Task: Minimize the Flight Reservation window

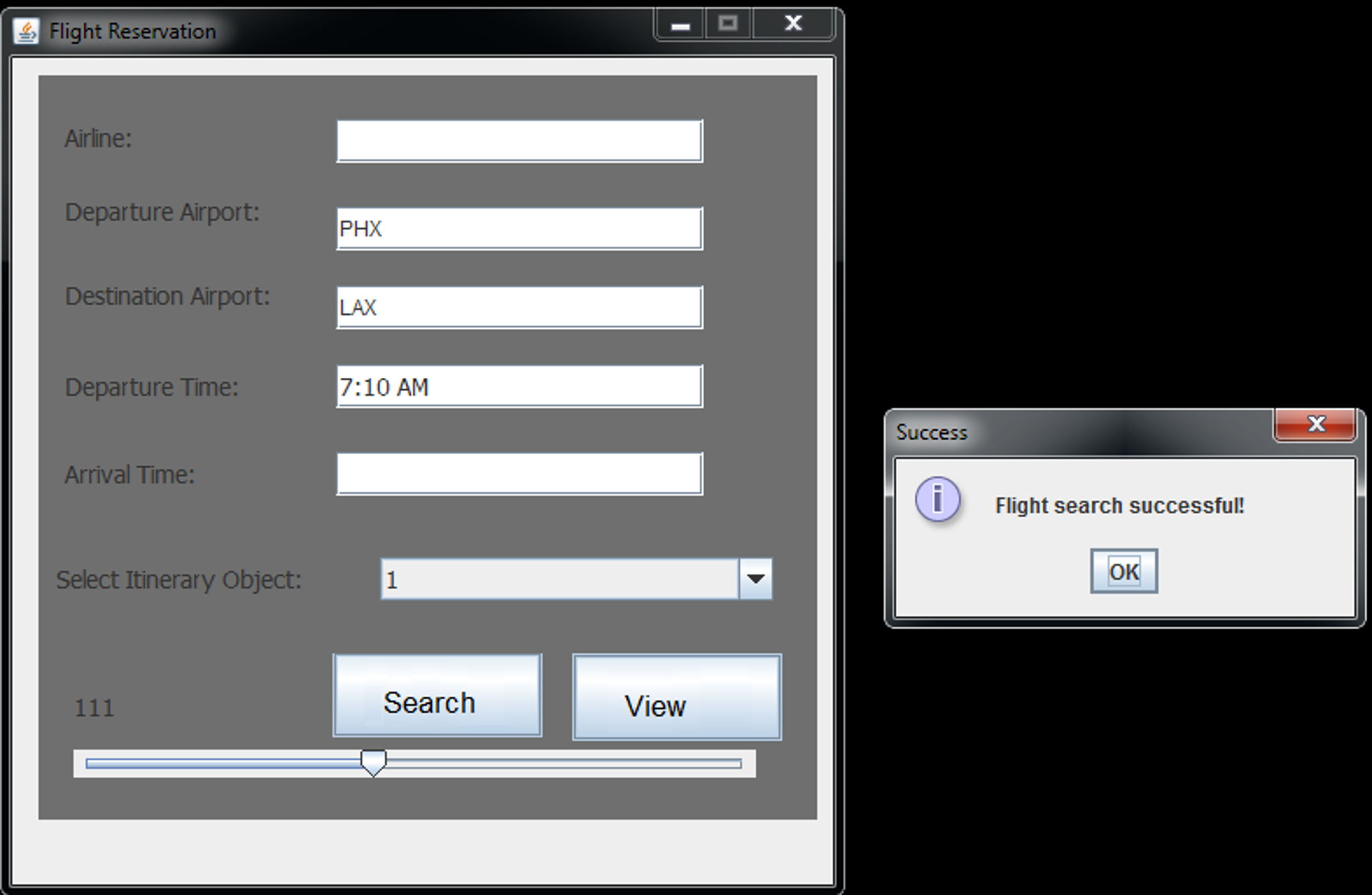Action: (x=681, y=23)
